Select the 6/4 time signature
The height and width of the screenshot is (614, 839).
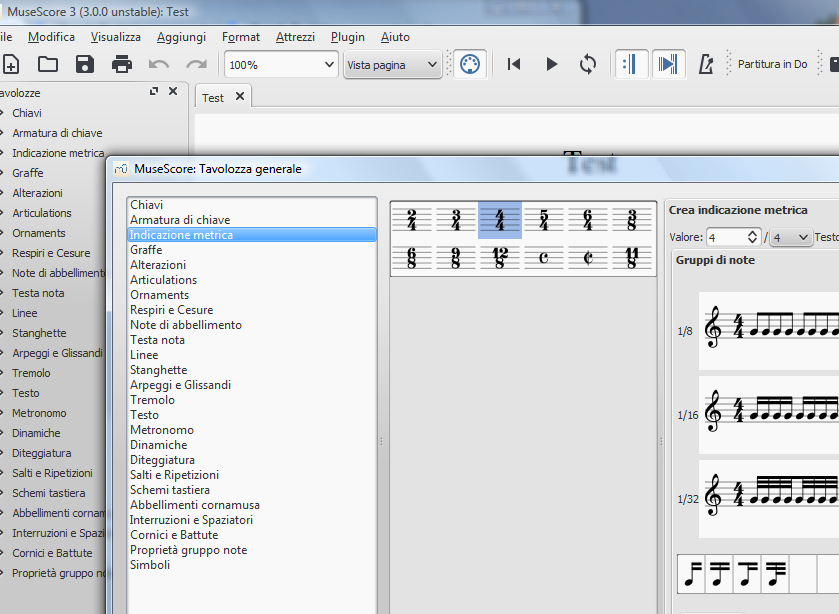[588, 219]
